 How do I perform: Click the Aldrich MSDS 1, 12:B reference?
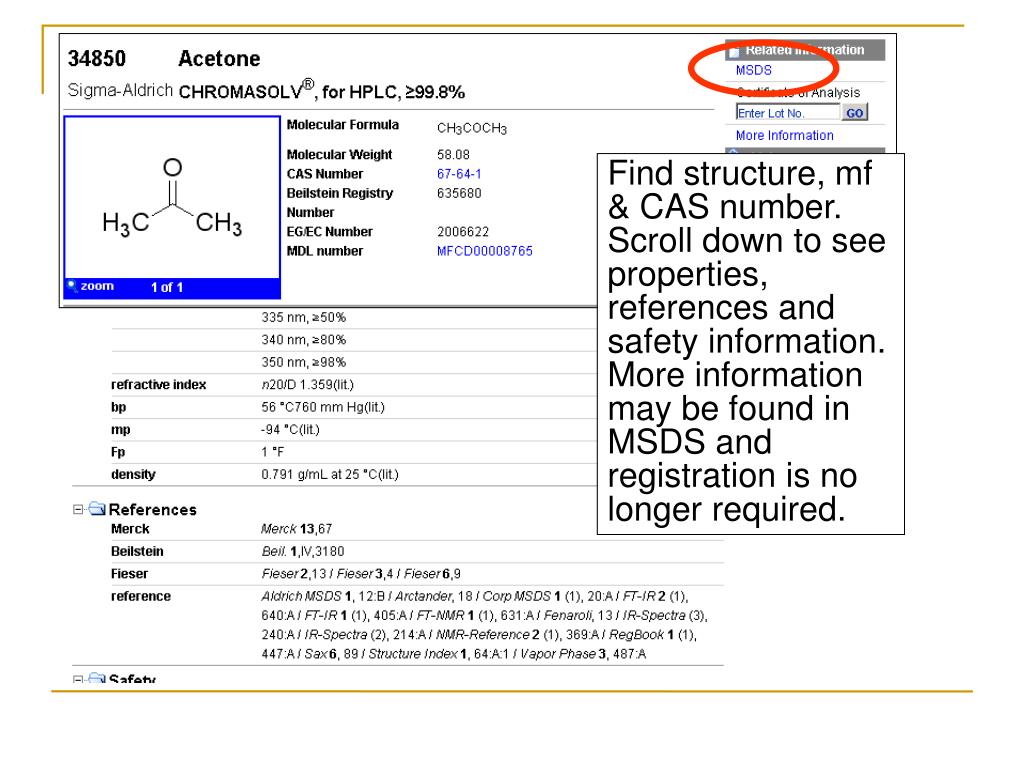pos(323,596)
